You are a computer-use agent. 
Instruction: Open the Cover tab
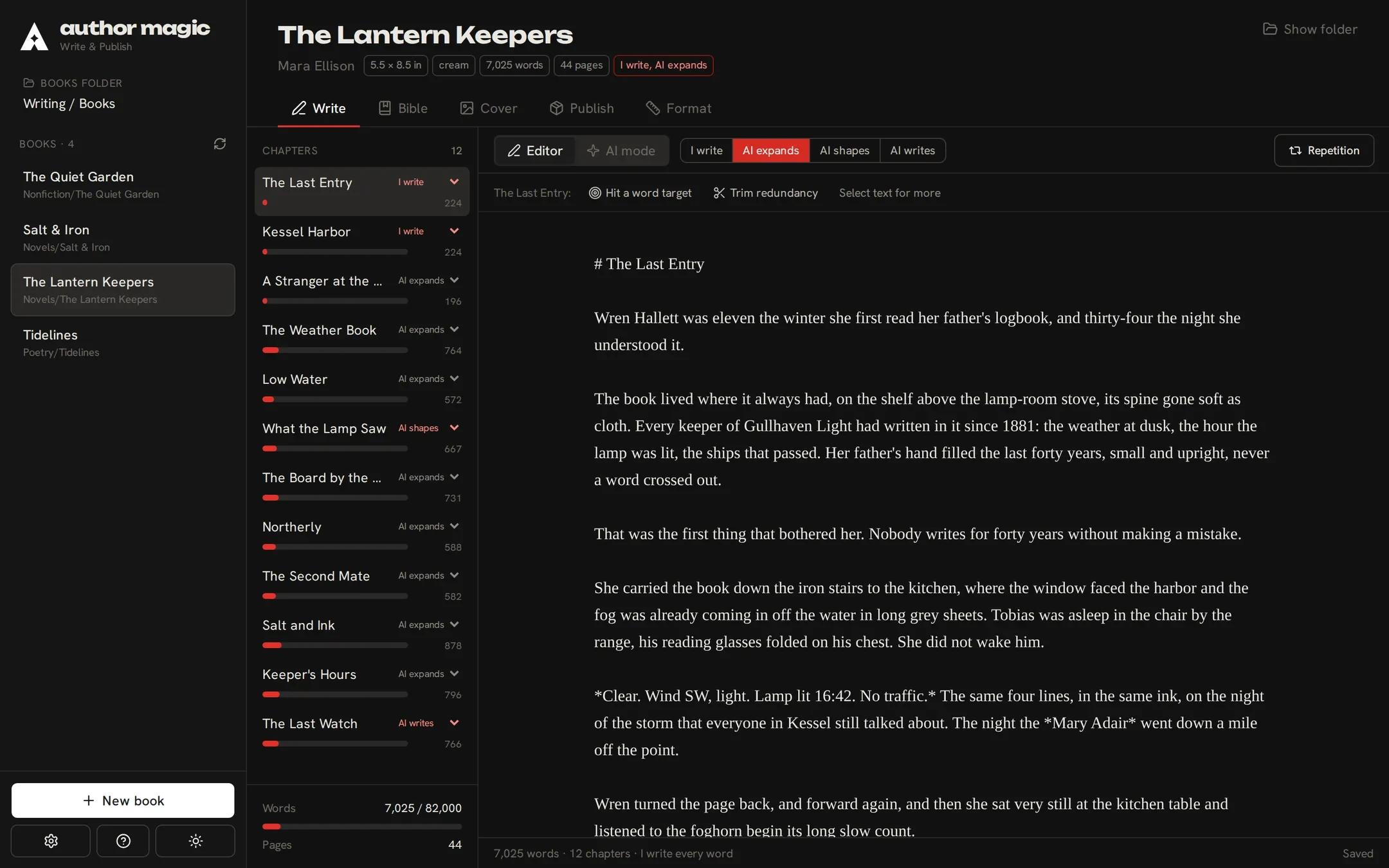coord(489,108)
